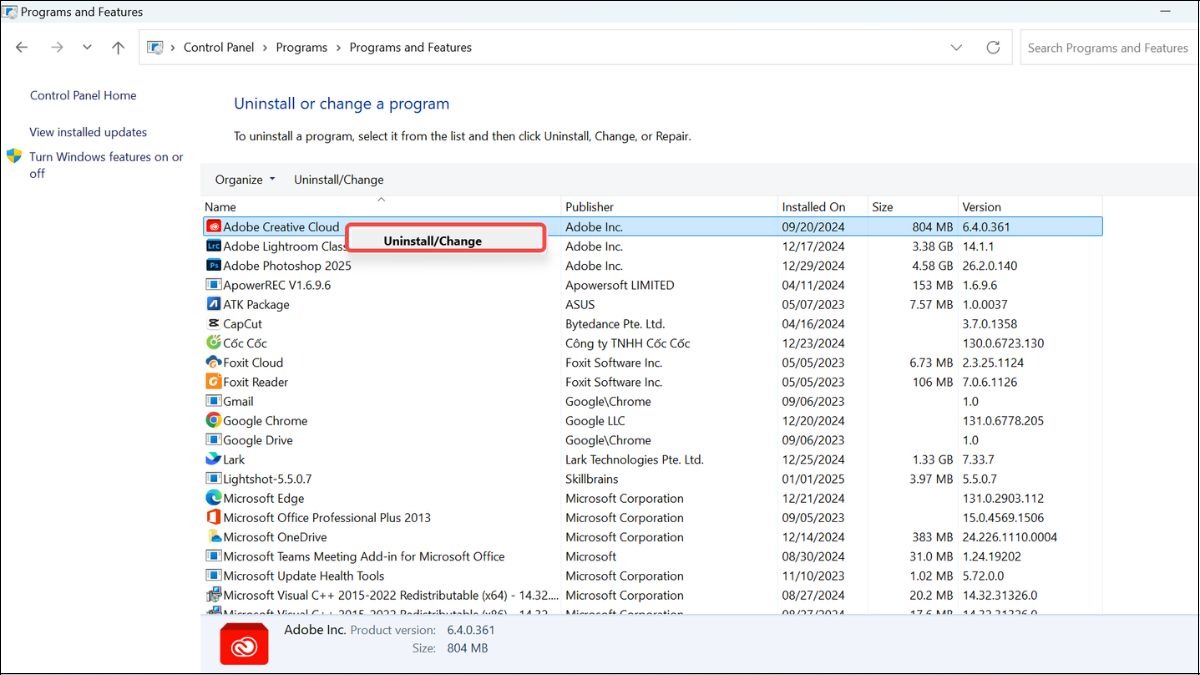The height and width of the screenshot is (675, 1200).
Task: Click the CapCut program icon
Action: pos(213,324)
